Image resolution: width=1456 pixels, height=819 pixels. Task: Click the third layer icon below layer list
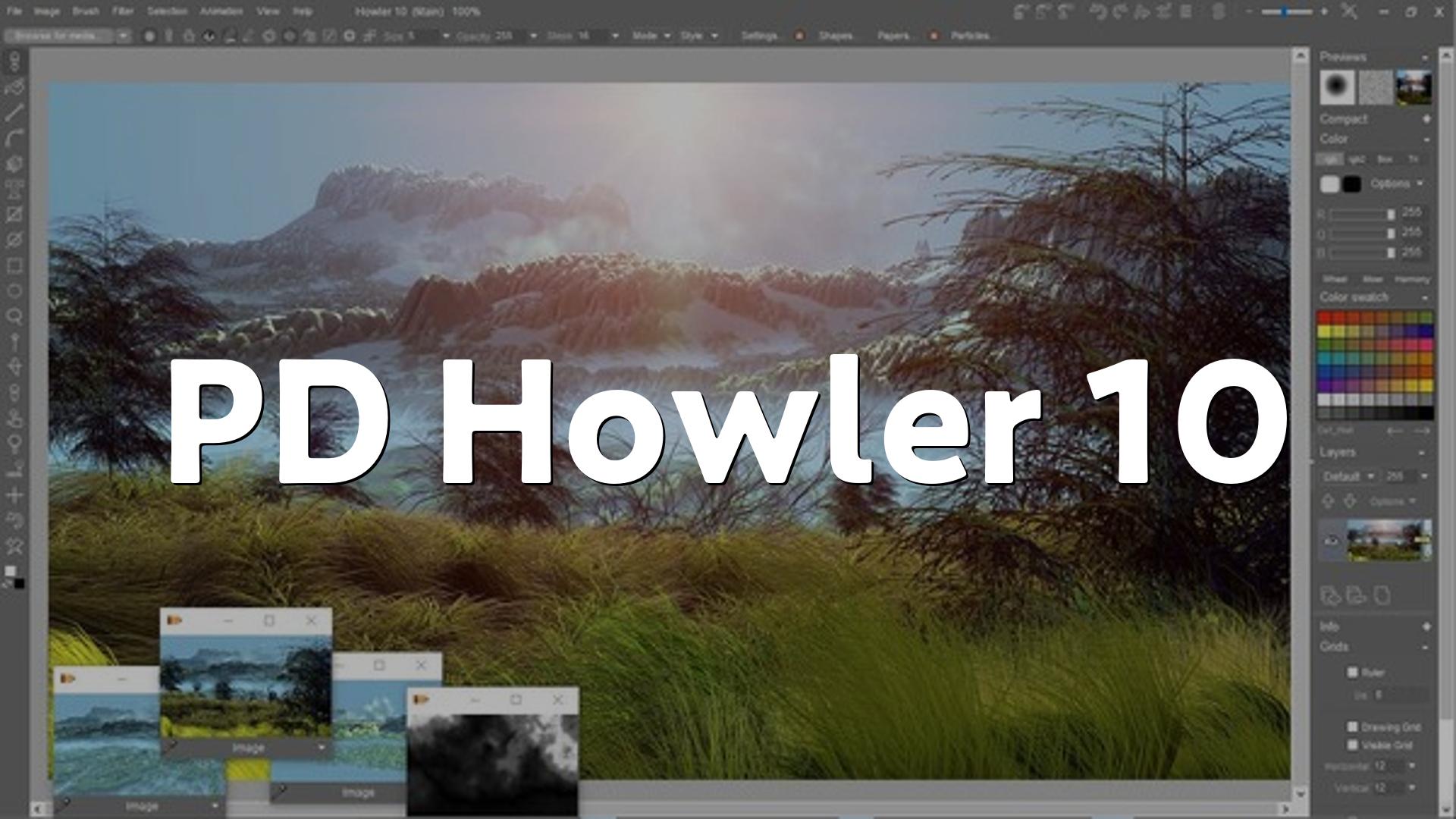pos(1382,595)
